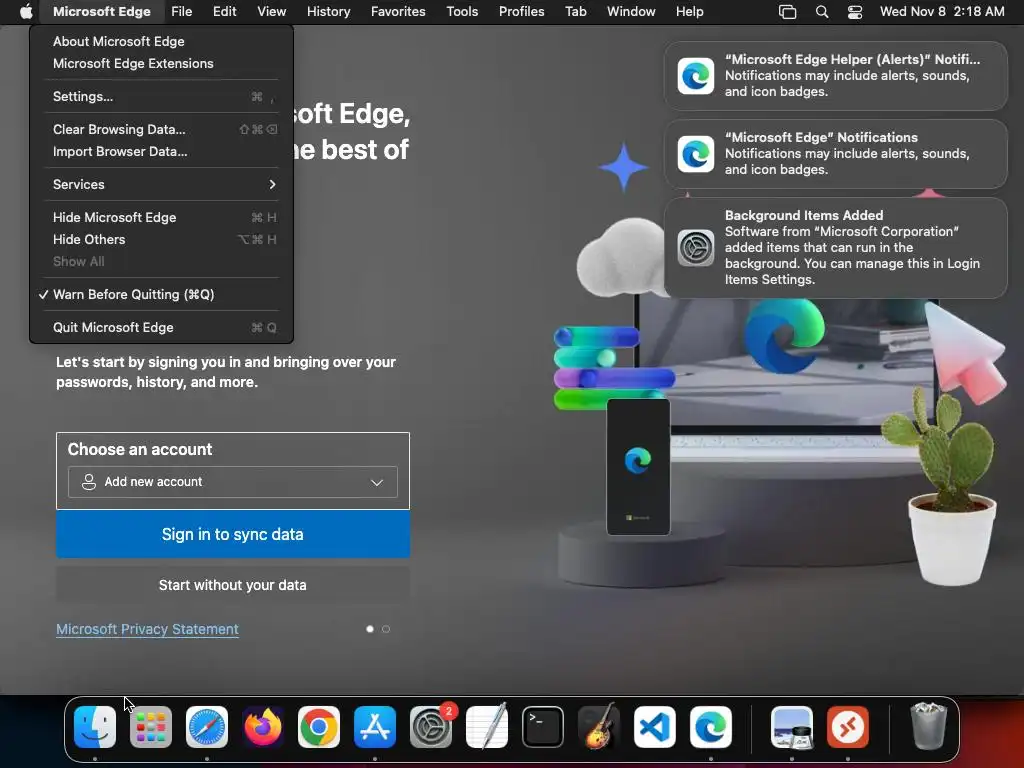The width and height of the screenshot is (1024, 768).
Task: Open the App Store Dock icon
Action: tap(375, 727)
